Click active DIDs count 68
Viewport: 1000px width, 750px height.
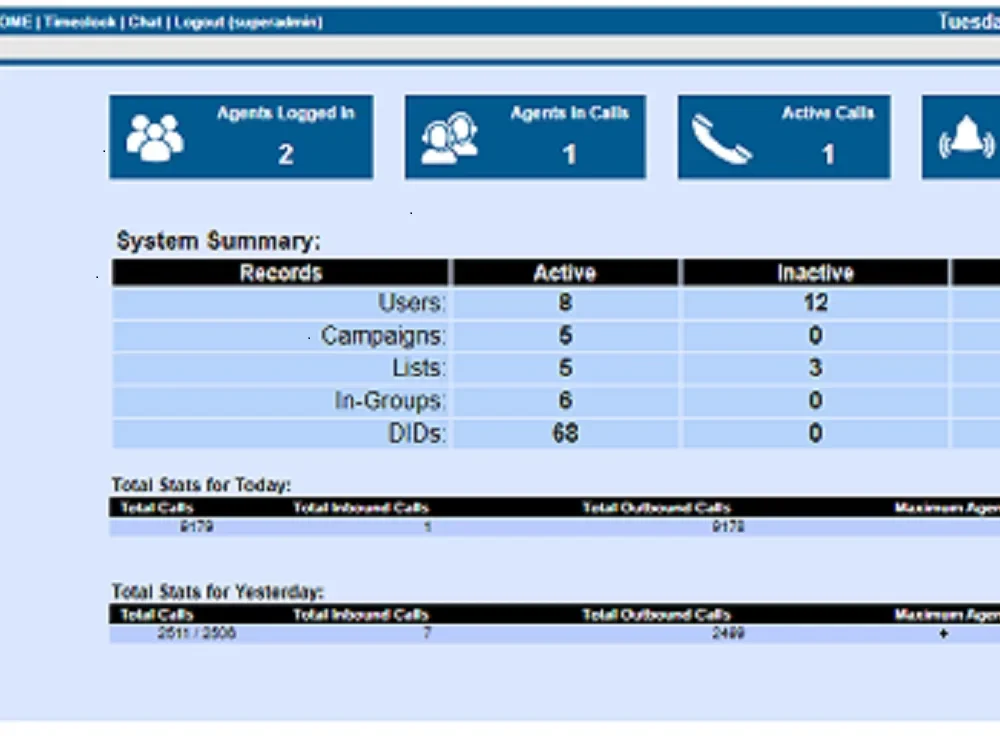coord(565,434)
